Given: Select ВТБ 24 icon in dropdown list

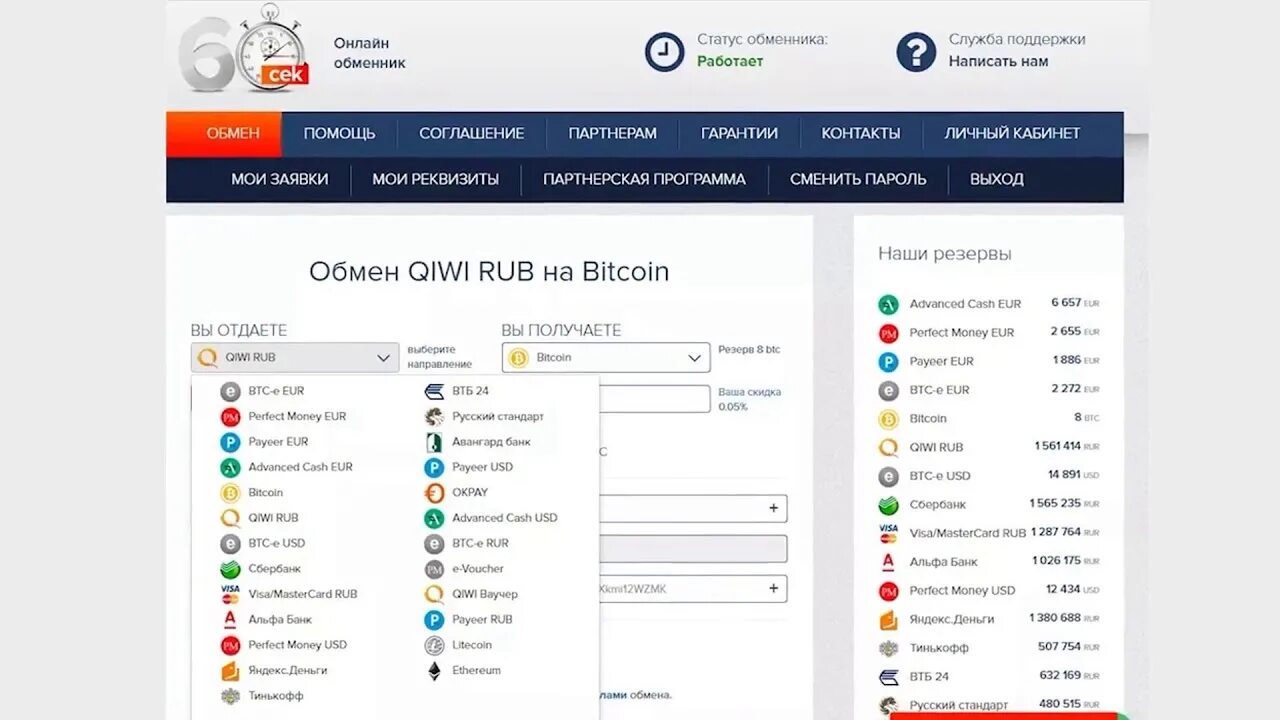Looking at the screenshot, I should pyautogui.click(x=434, y=391).
